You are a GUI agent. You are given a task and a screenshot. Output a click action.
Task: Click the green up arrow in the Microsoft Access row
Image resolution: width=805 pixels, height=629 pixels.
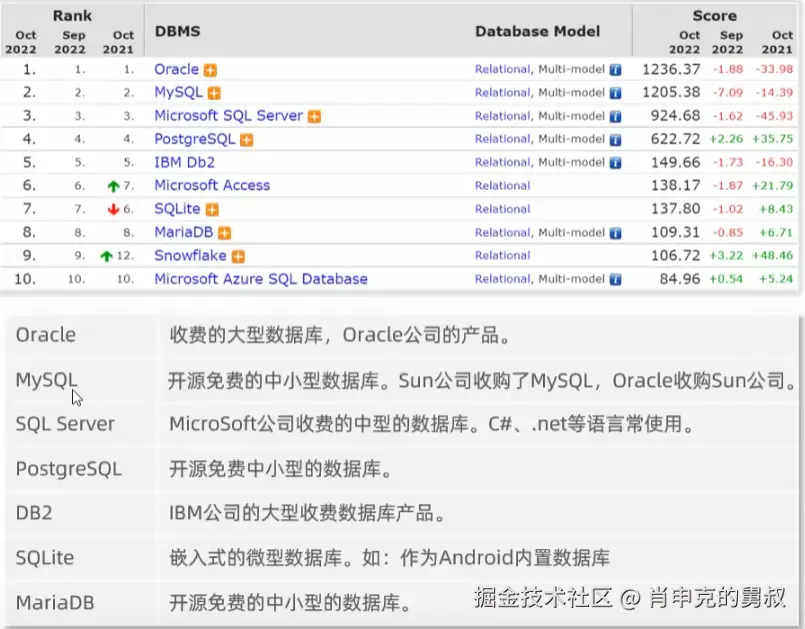click(113, 186)
